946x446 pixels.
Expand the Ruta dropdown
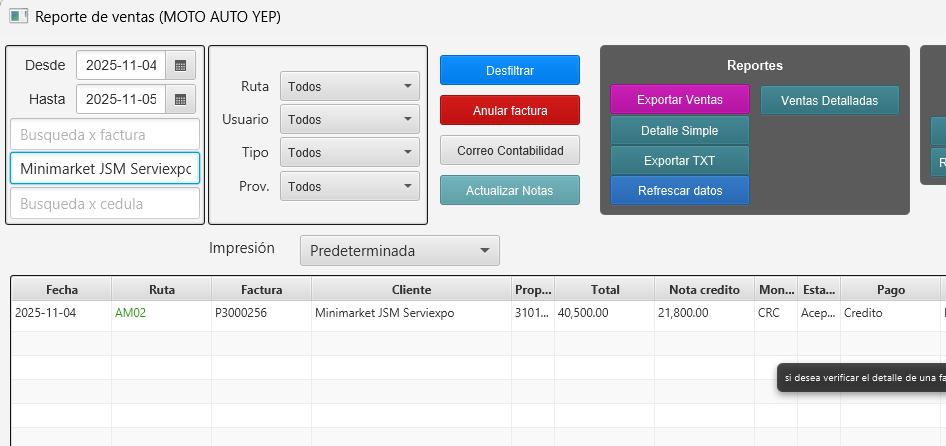(x=349, y=86)
